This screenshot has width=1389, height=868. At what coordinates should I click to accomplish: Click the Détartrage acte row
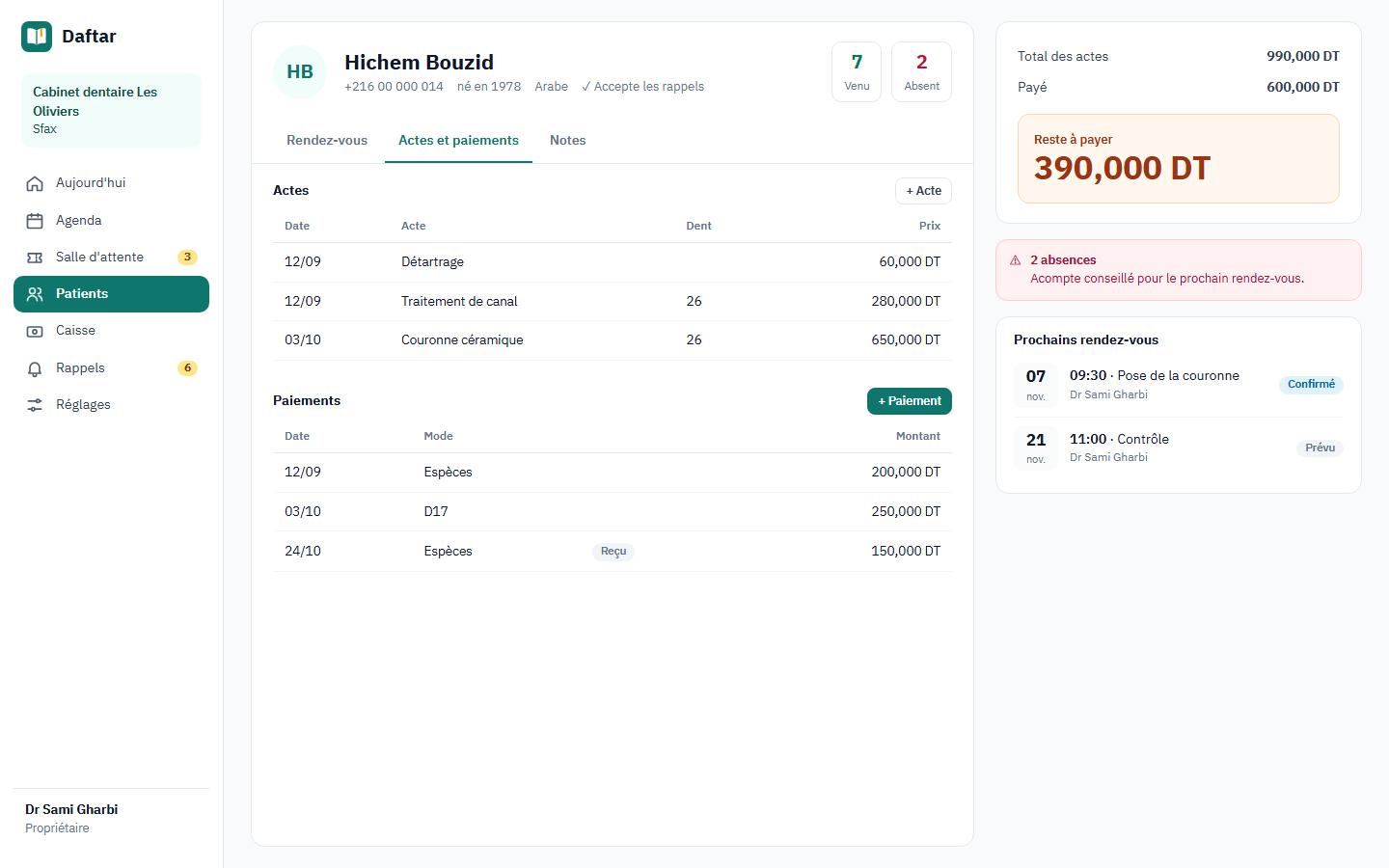(x=613, y=262)
